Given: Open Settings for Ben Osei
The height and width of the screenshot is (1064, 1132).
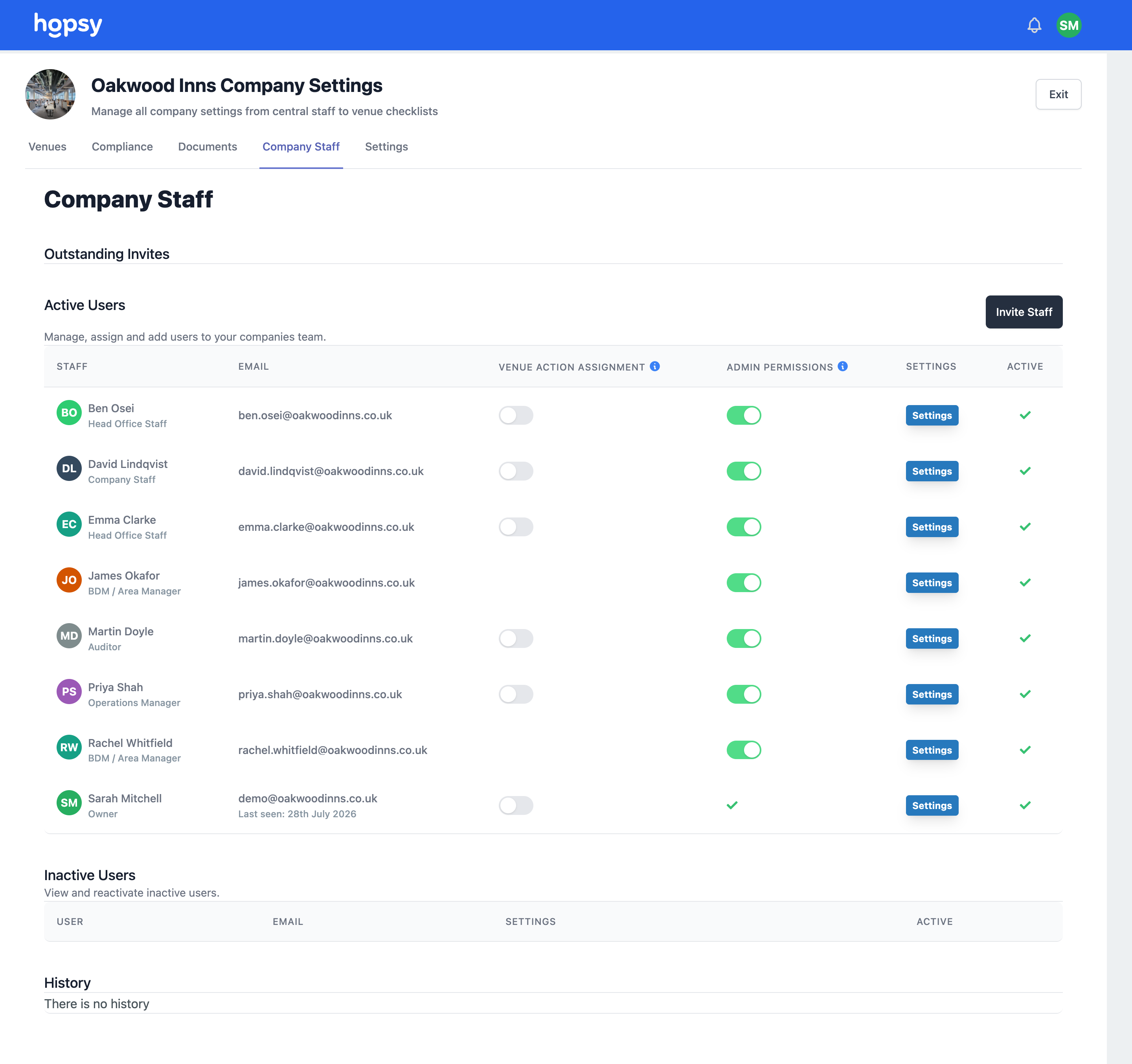Looking at the screenshot, I should point(932,415).
